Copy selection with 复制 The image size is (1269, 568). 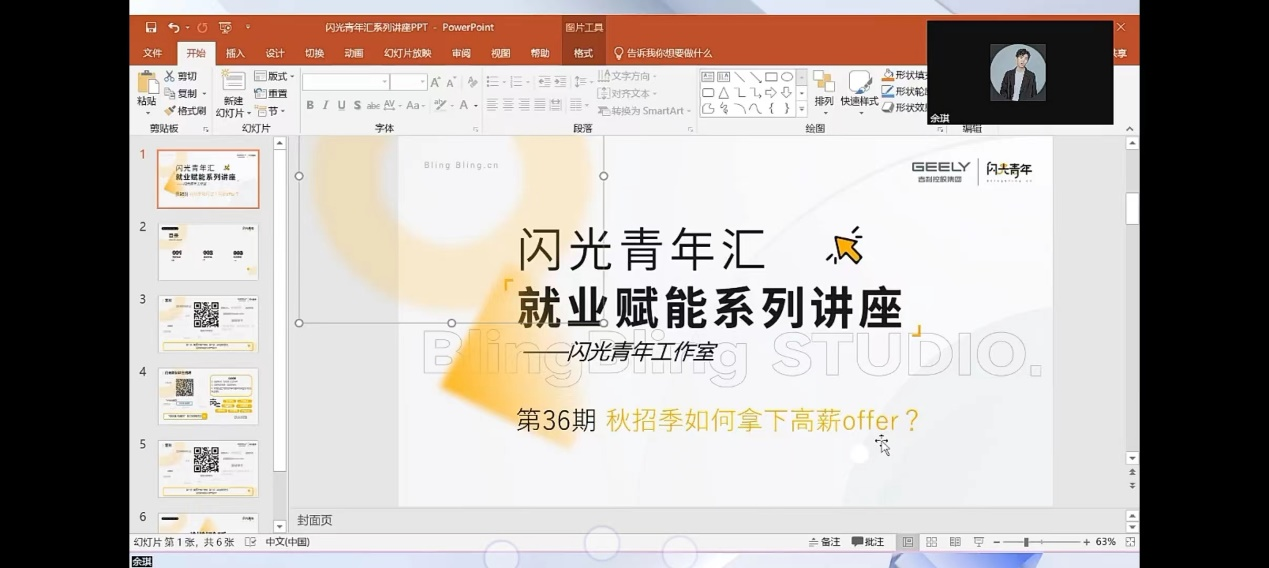coord(184,93)
